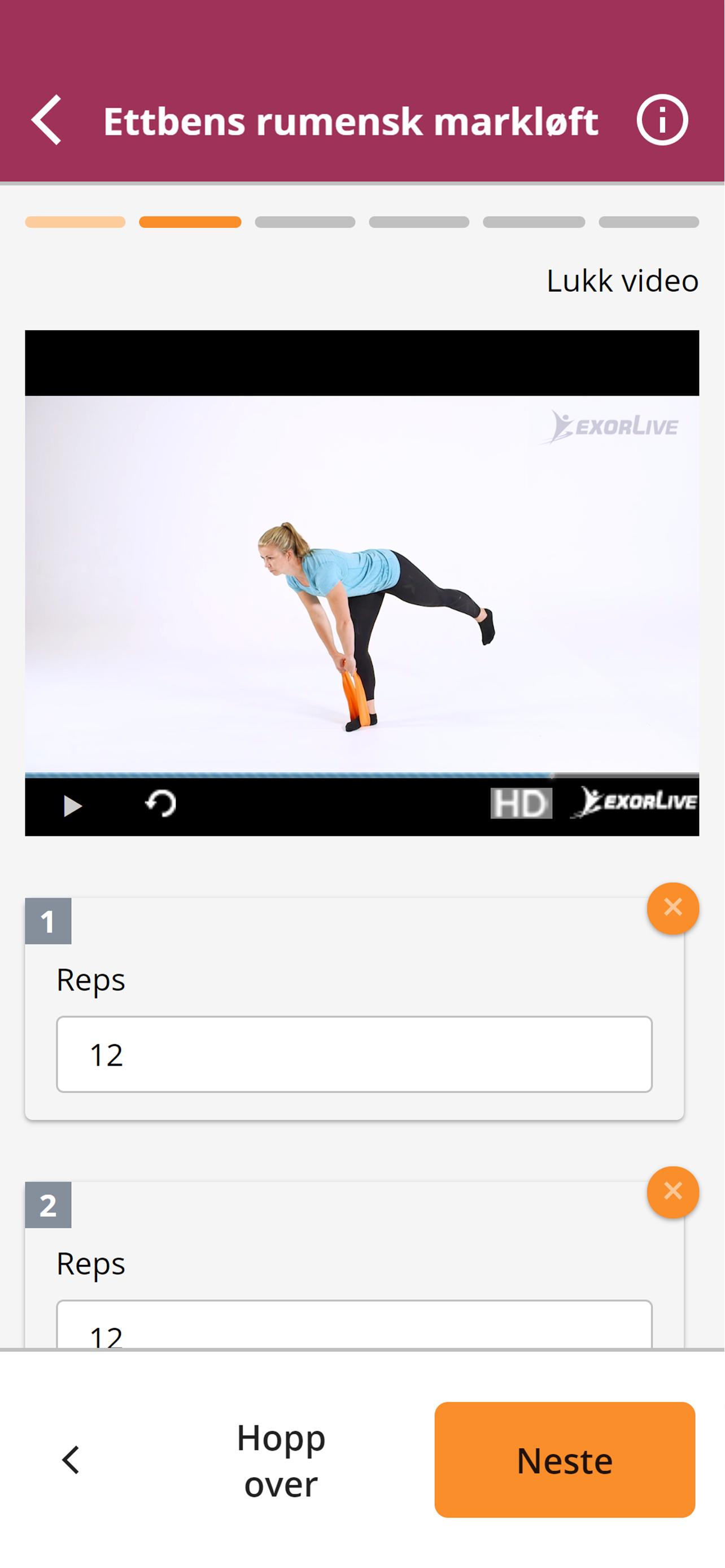The image size is (725, 1568).
Task: Select the second orange progress step
Action: point(190,222)
